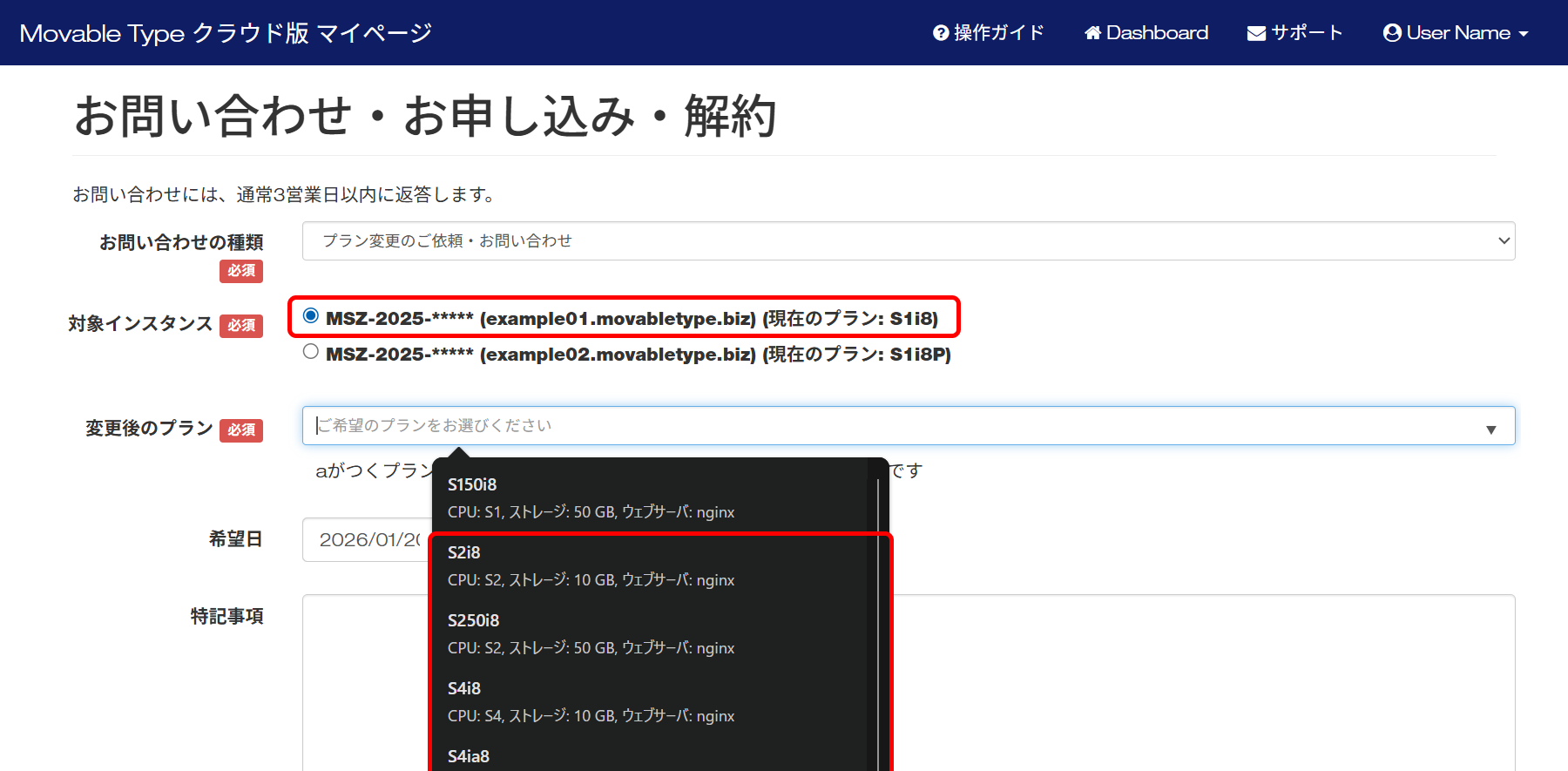Screen dimensions: 1568x771
Task: Click the question mark icon for 操作ガイド
Action: click(940, 33)
